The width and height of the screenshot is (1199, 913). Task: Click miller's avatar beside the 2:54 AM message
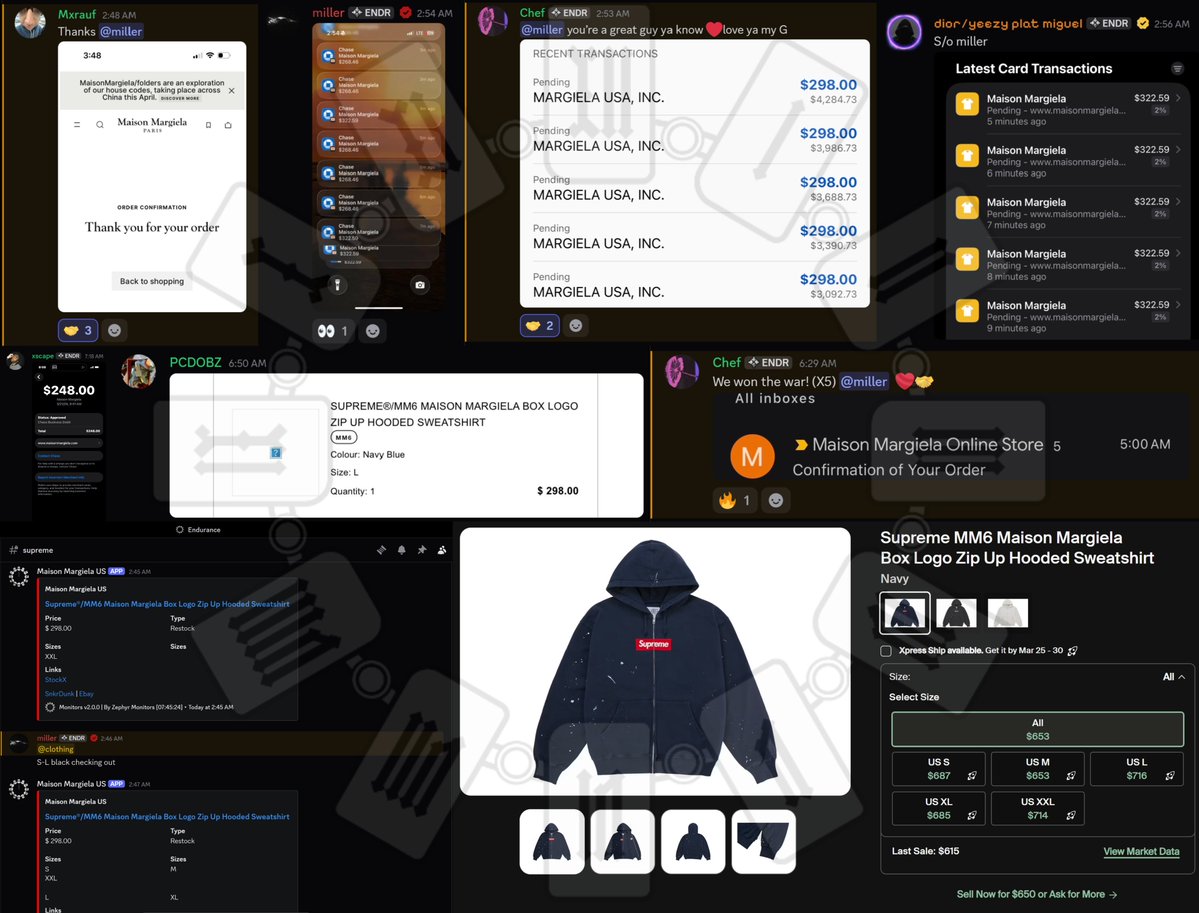point(282,21)
